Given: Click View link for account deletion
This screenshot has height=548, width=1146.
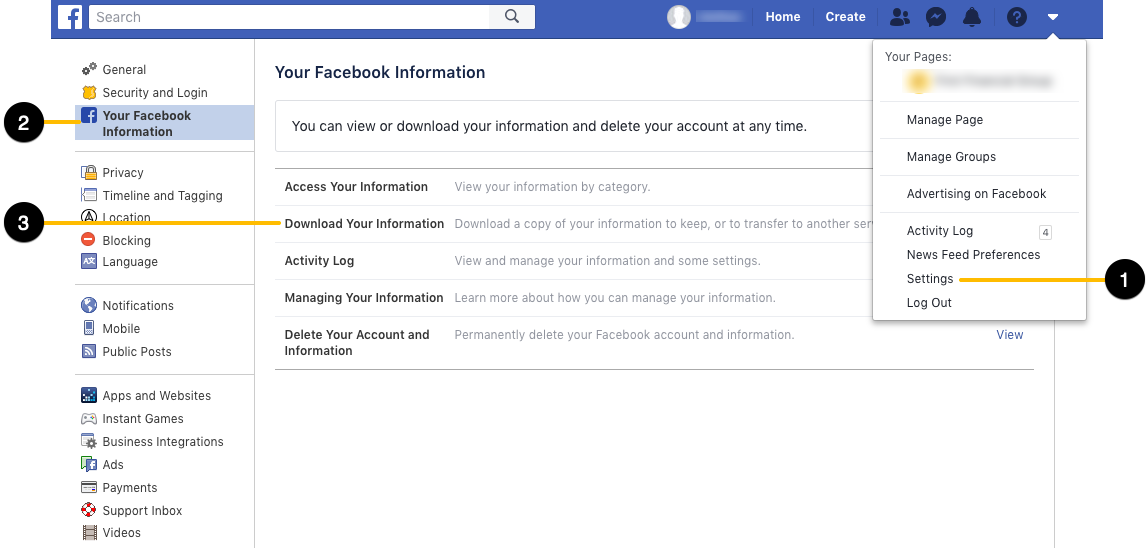Looking at the screenshot, I should [x=1009, y=335].
